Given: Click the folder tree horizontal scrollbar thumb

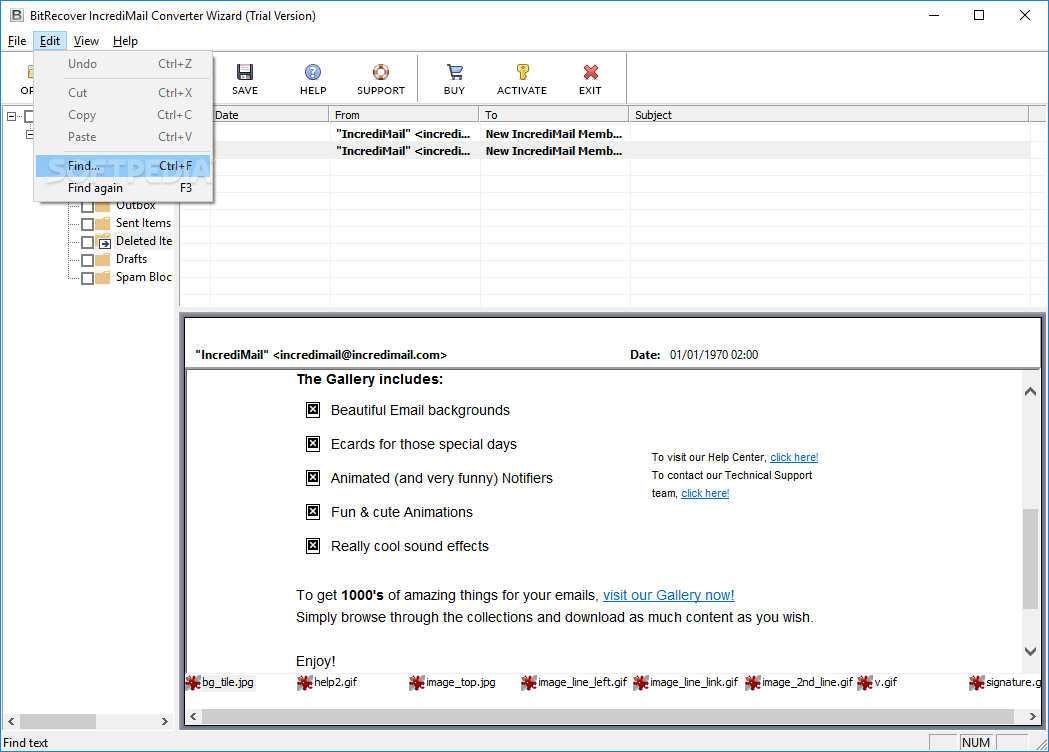Looking at the screenshot, I should click(58, 722).
